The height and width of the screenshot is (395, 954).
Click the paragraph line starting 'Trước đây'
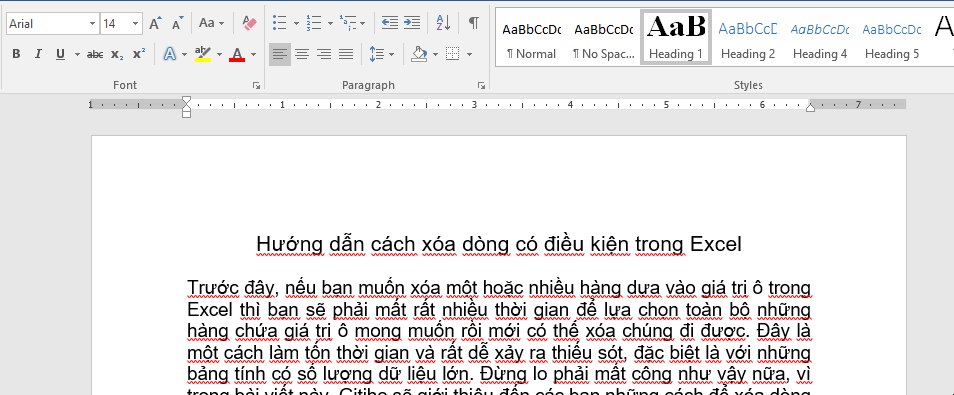pos(499,287)
